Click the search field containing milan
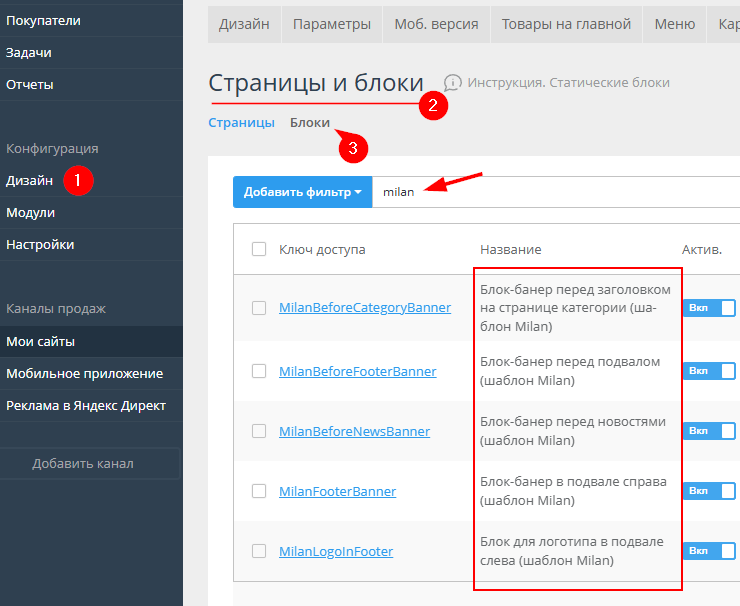 coord(550,191)
